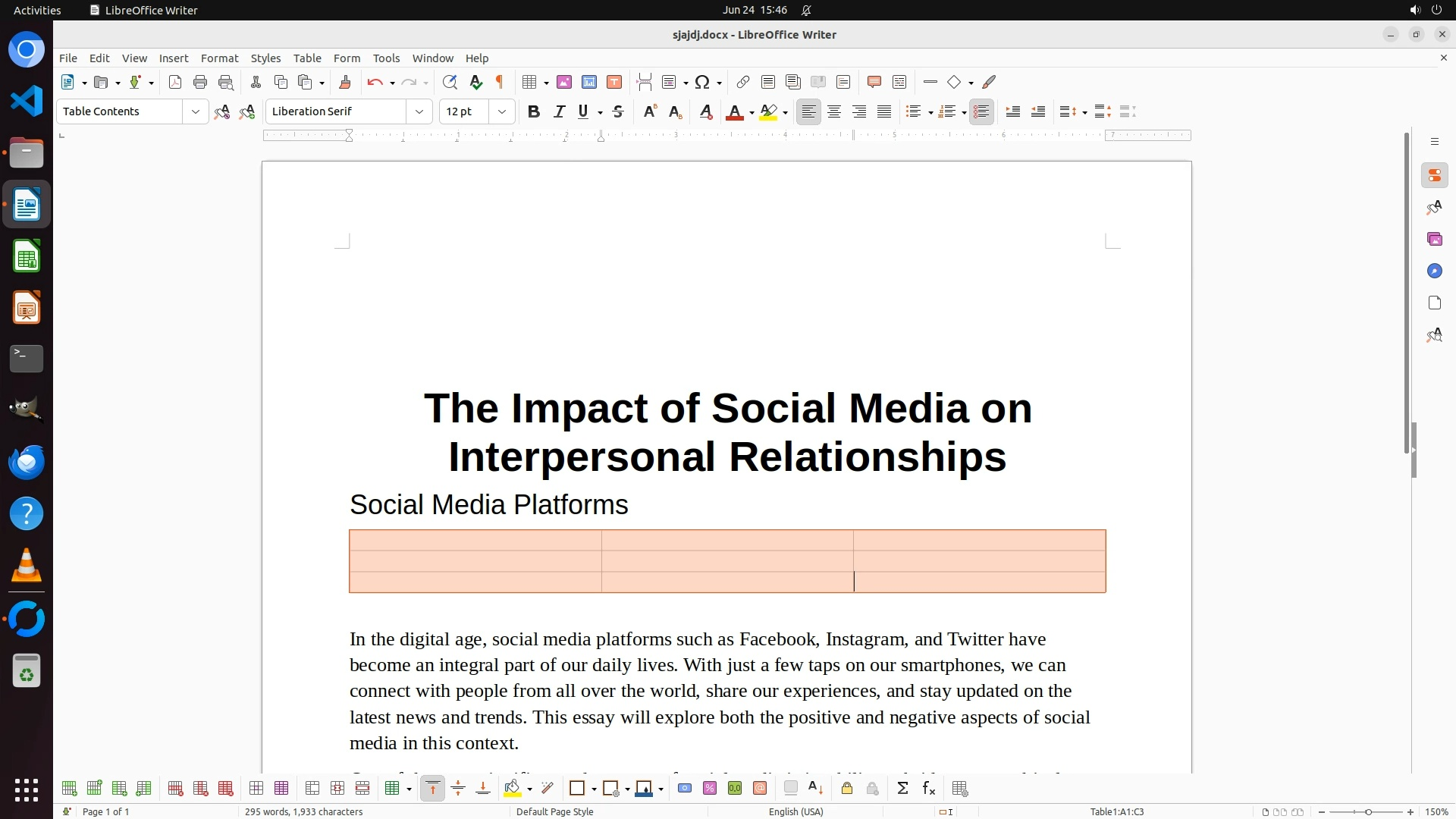This screenshot has height=819, width=1456.
Task: Open the Navigator compass icon in sidebar
Action: point(1434,271)
